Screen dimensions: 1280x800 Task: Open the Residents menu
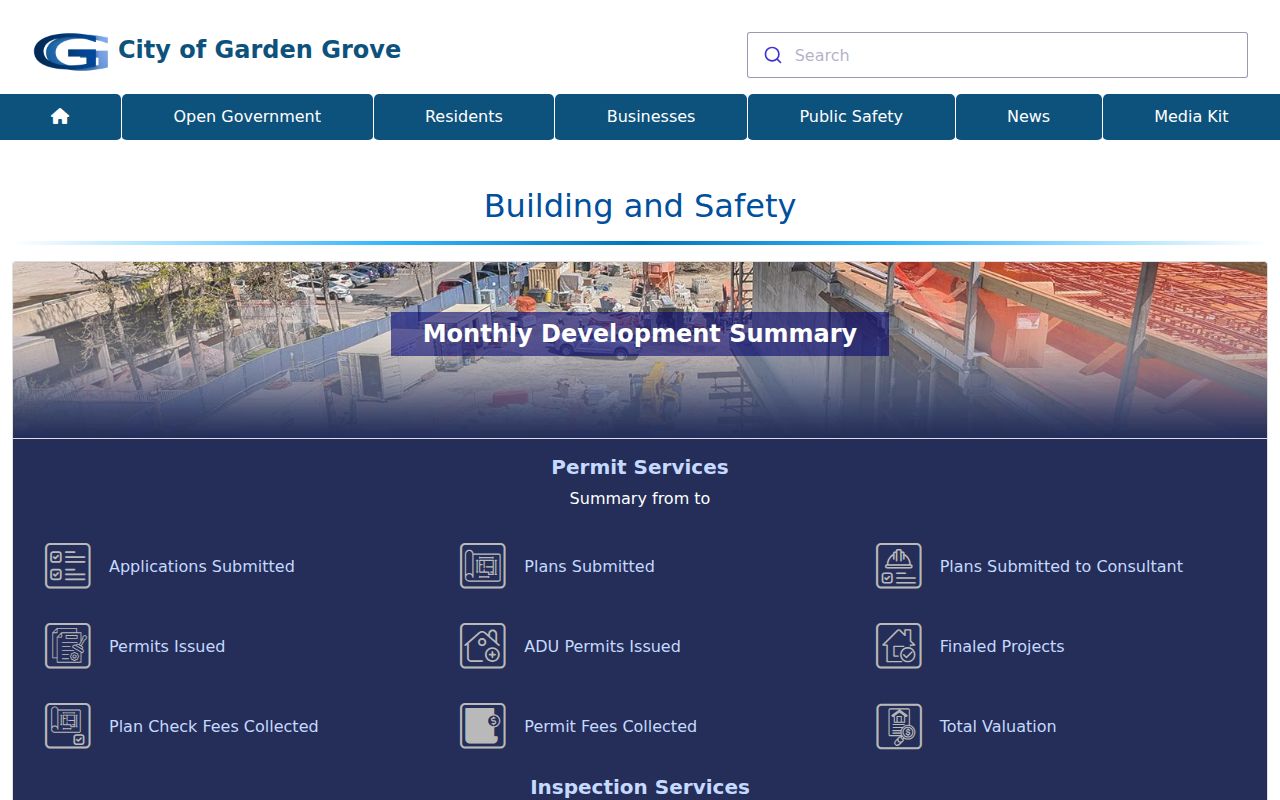coord(464,117)
